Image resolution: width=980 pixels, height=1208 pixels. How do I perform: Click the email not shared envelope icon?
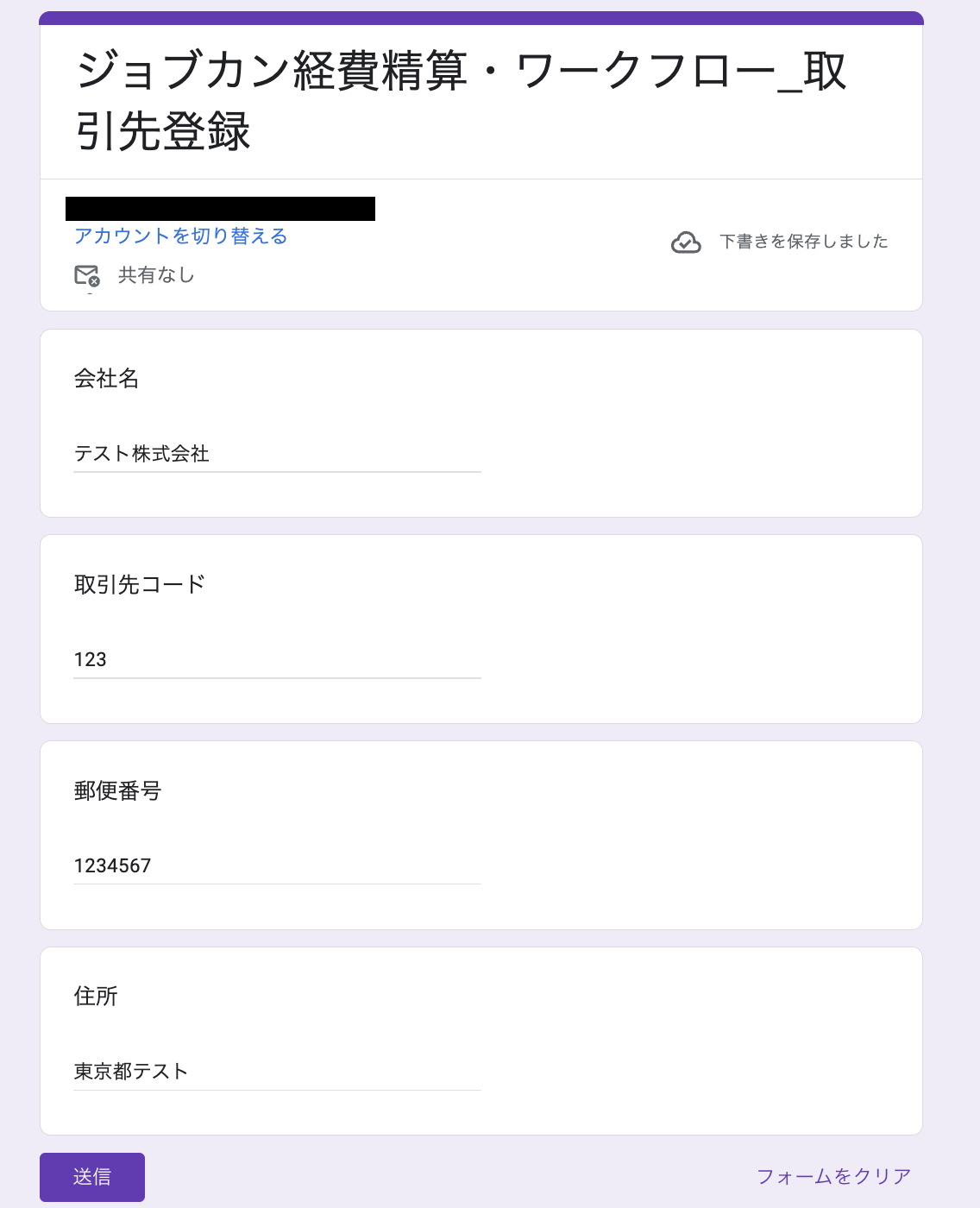86,275
